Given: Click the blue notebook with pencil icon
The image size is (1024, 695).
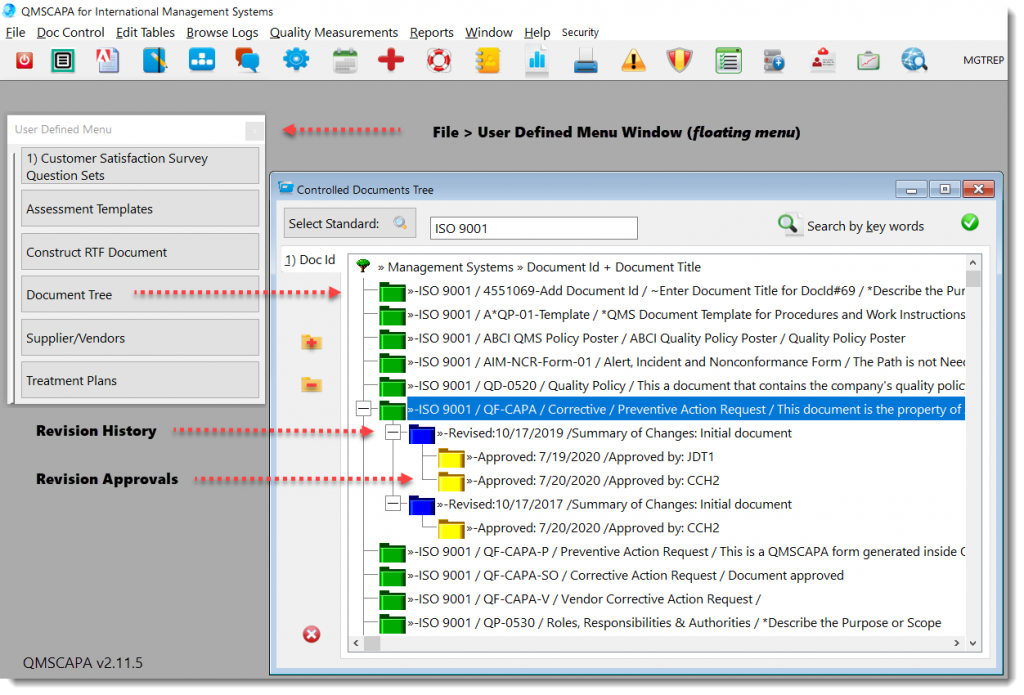Looking at the screenshot, I should [x=155, y=60].
